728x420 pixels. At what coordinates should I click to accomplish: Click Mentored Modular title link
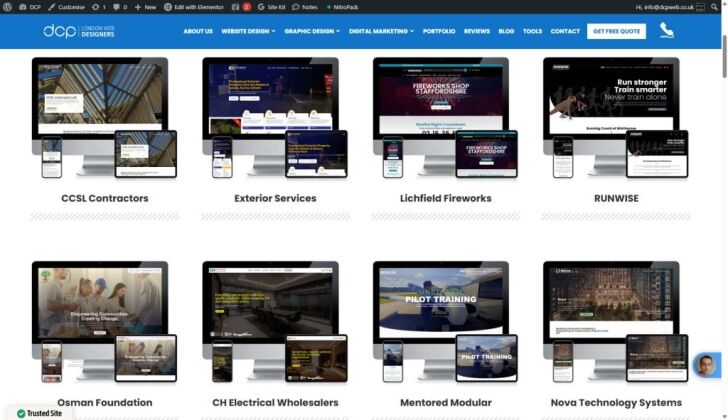pyautogui.click(x=446, y=402)
